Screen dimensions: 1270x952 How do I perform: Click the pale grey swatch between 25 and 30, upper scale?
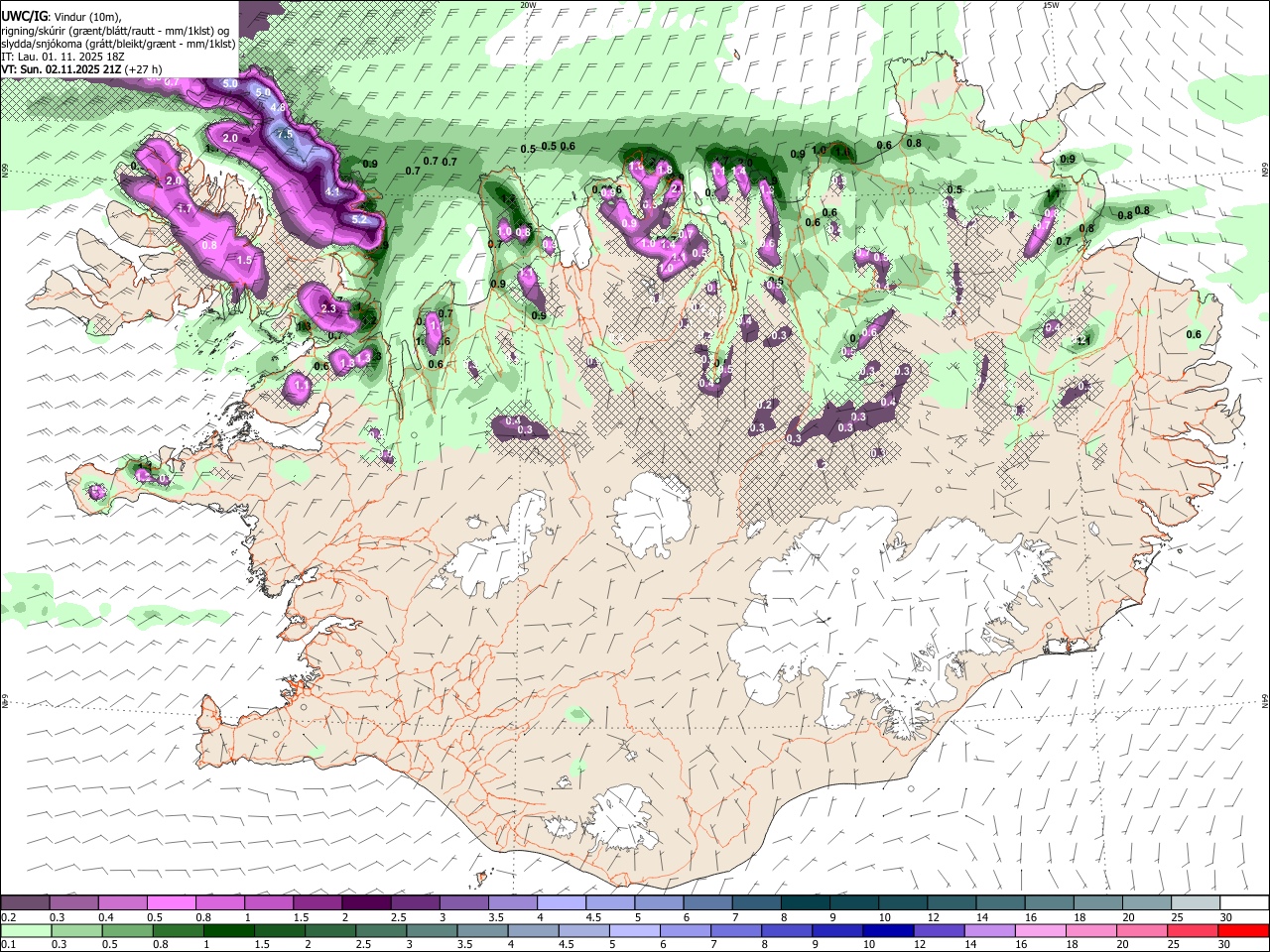coord(1195,903)
